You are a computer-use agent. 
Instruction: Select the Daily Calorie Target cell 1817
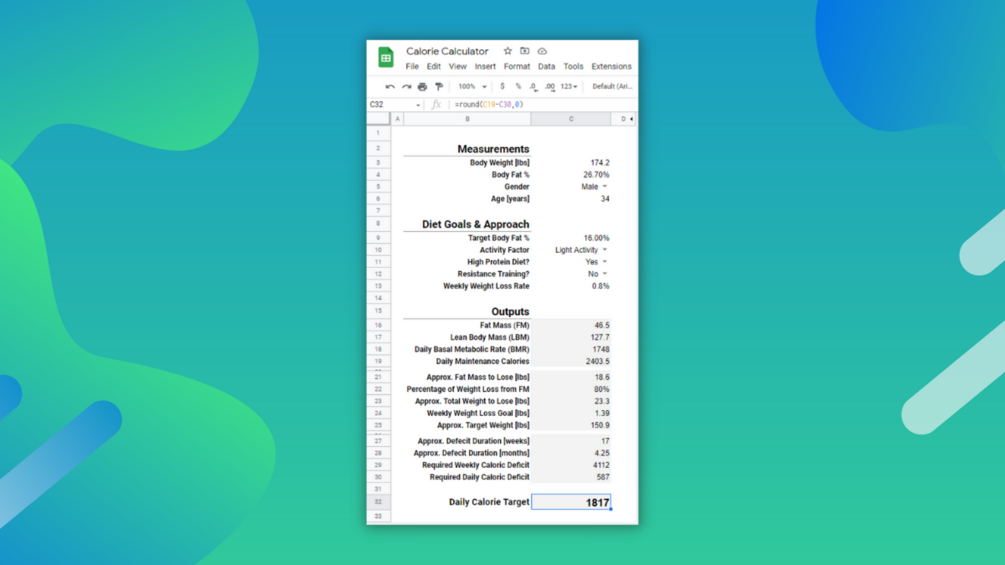(x=571, y=502)
